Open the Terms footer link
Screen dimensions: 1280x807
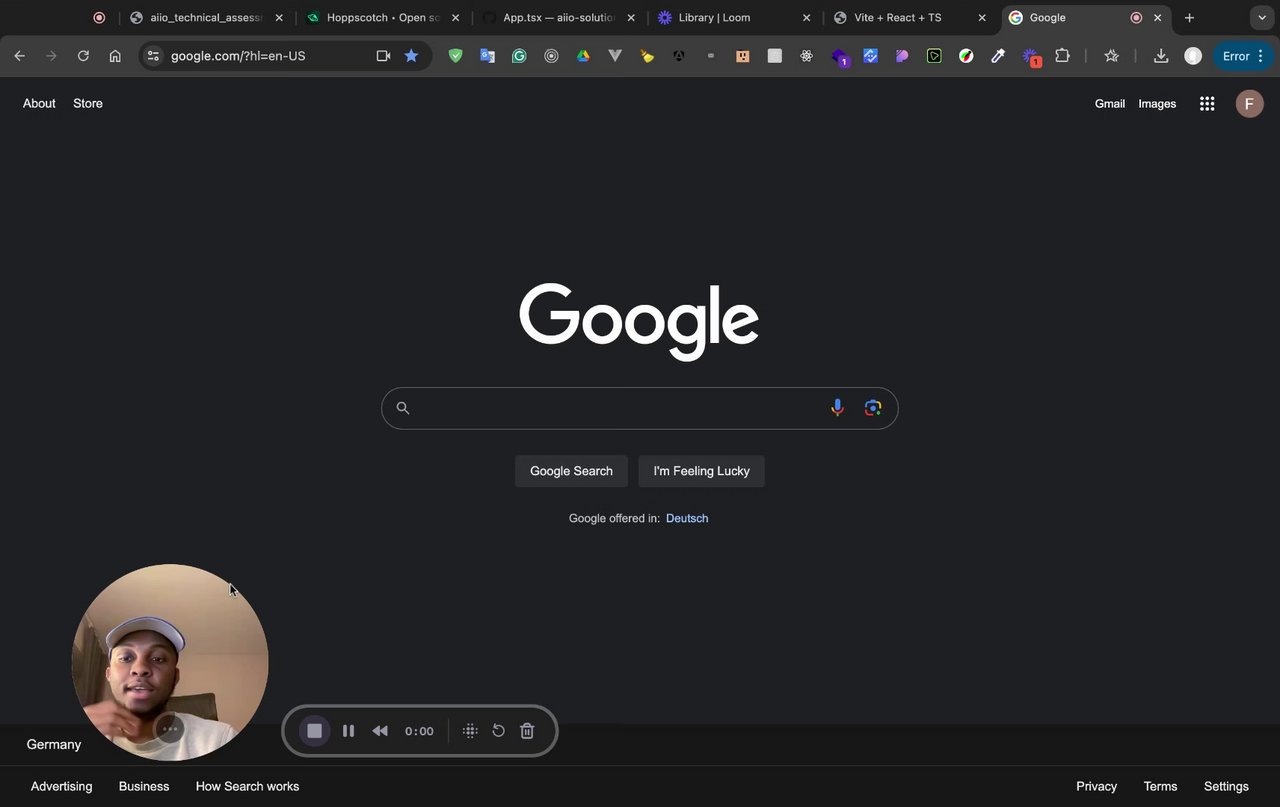click(1160, 786)
